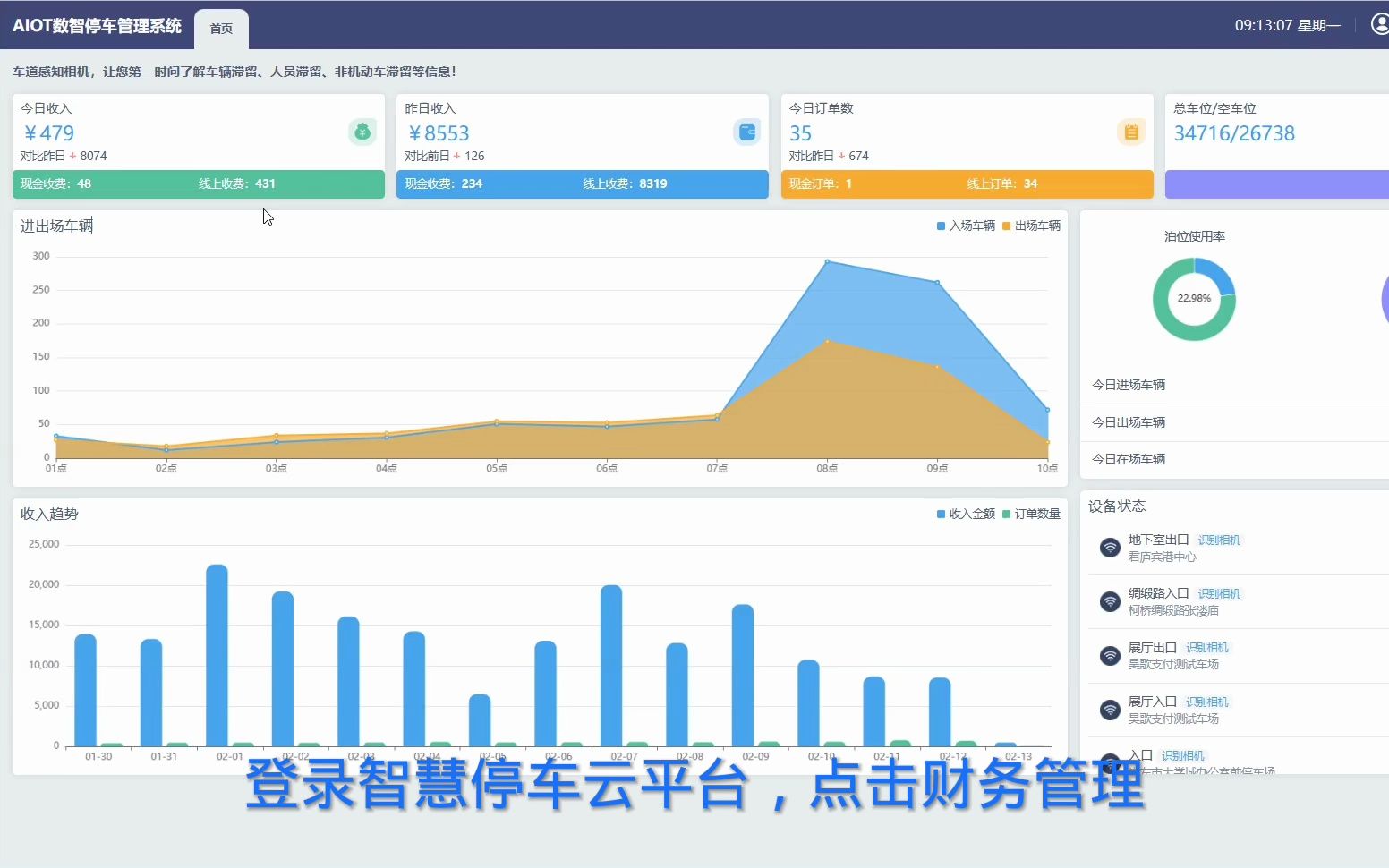Click the 收入趋势 chart title
1389x868 pixels.
(x=49, y=514)
